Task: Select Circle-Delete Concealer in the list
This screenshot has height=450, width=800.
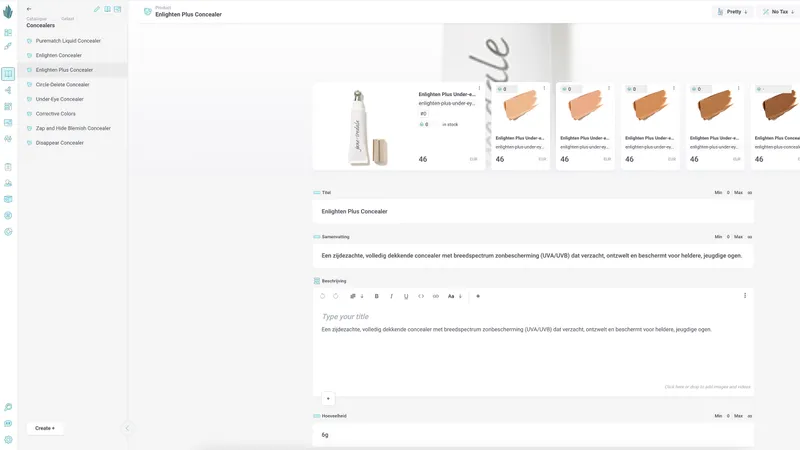Action: tap(62, 85)
